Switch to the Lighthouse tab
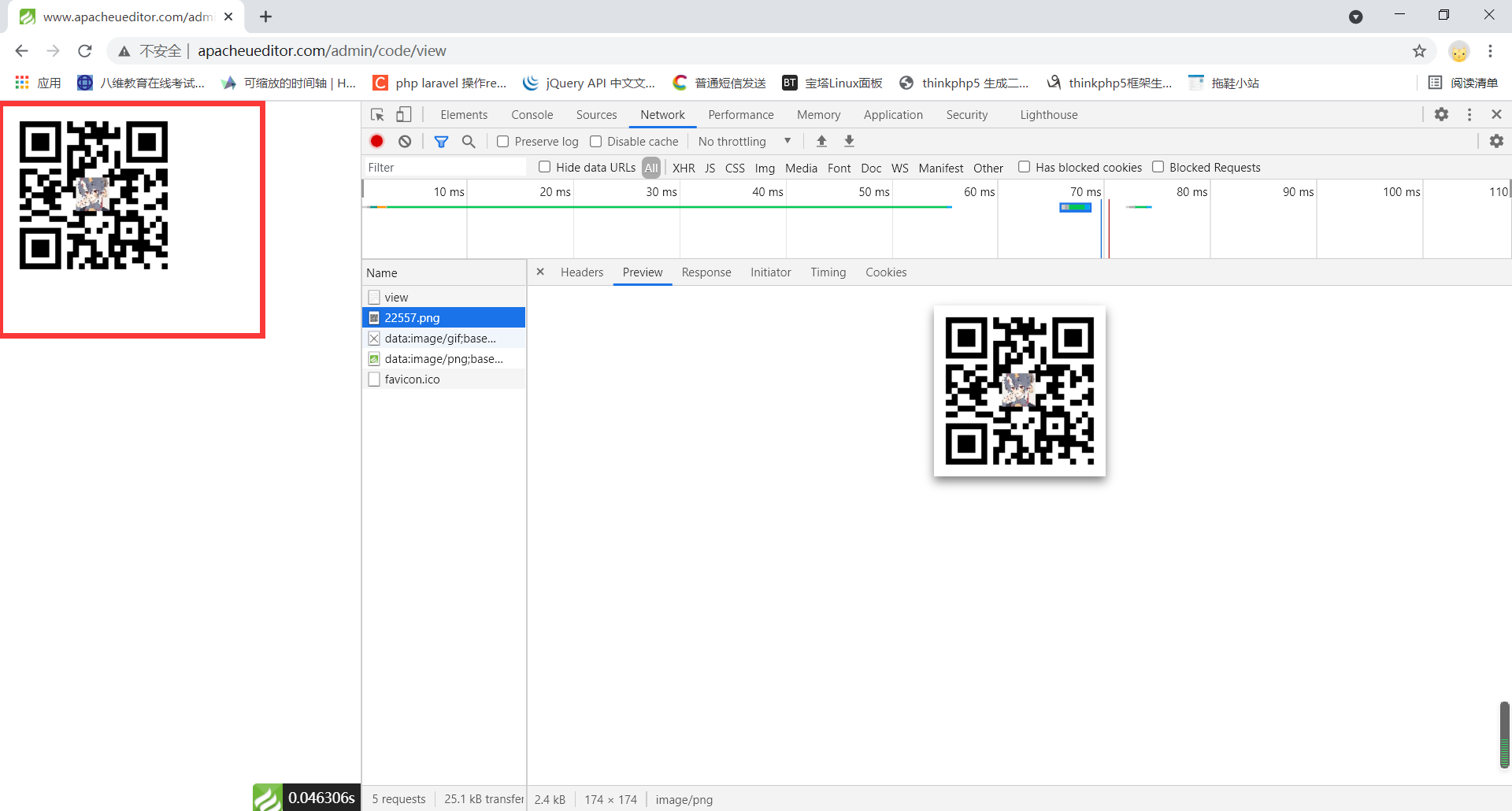 click(x=1049, y=115)
